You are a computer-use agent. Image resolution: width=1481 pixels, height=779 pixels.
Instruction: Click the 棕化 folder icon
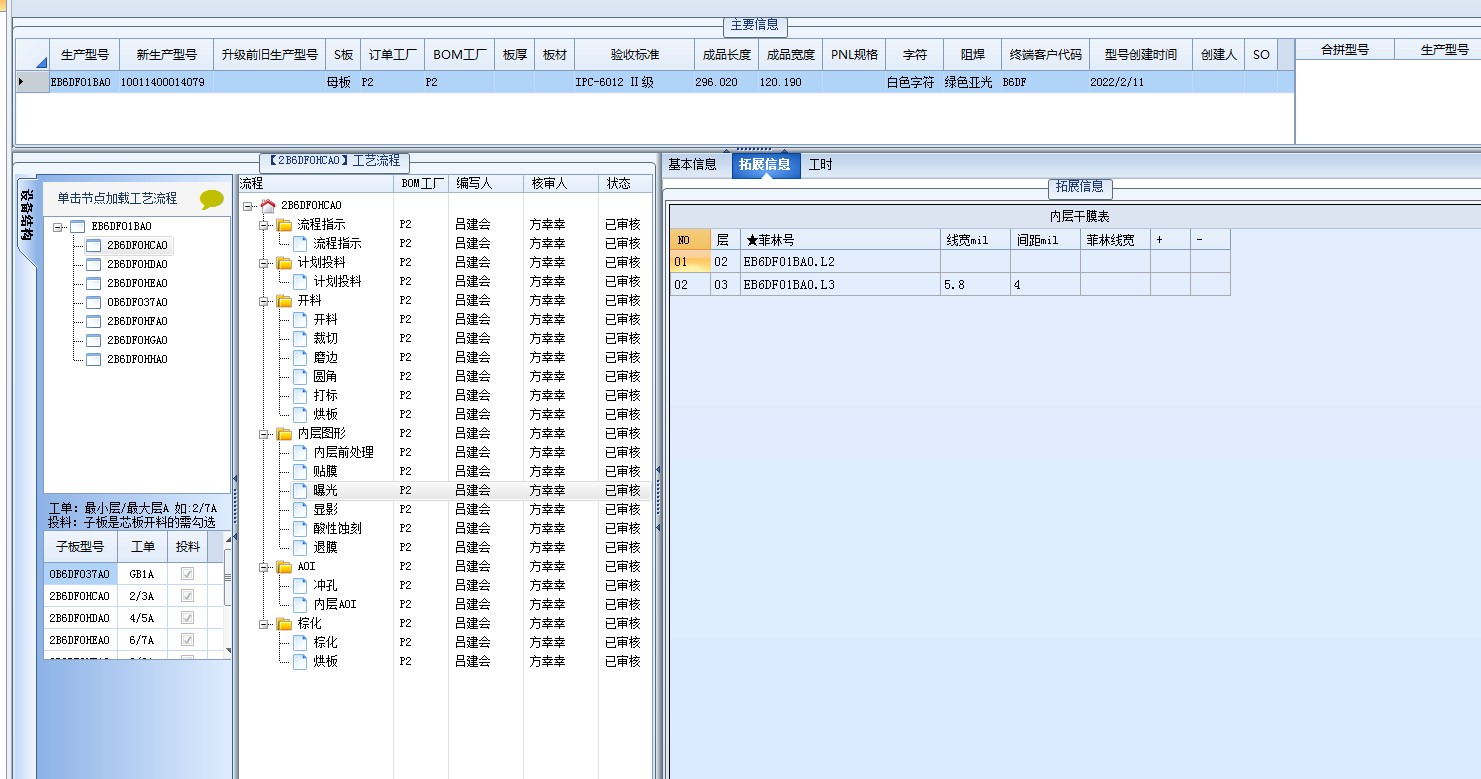pyautogui.click(x=284, y=623)
